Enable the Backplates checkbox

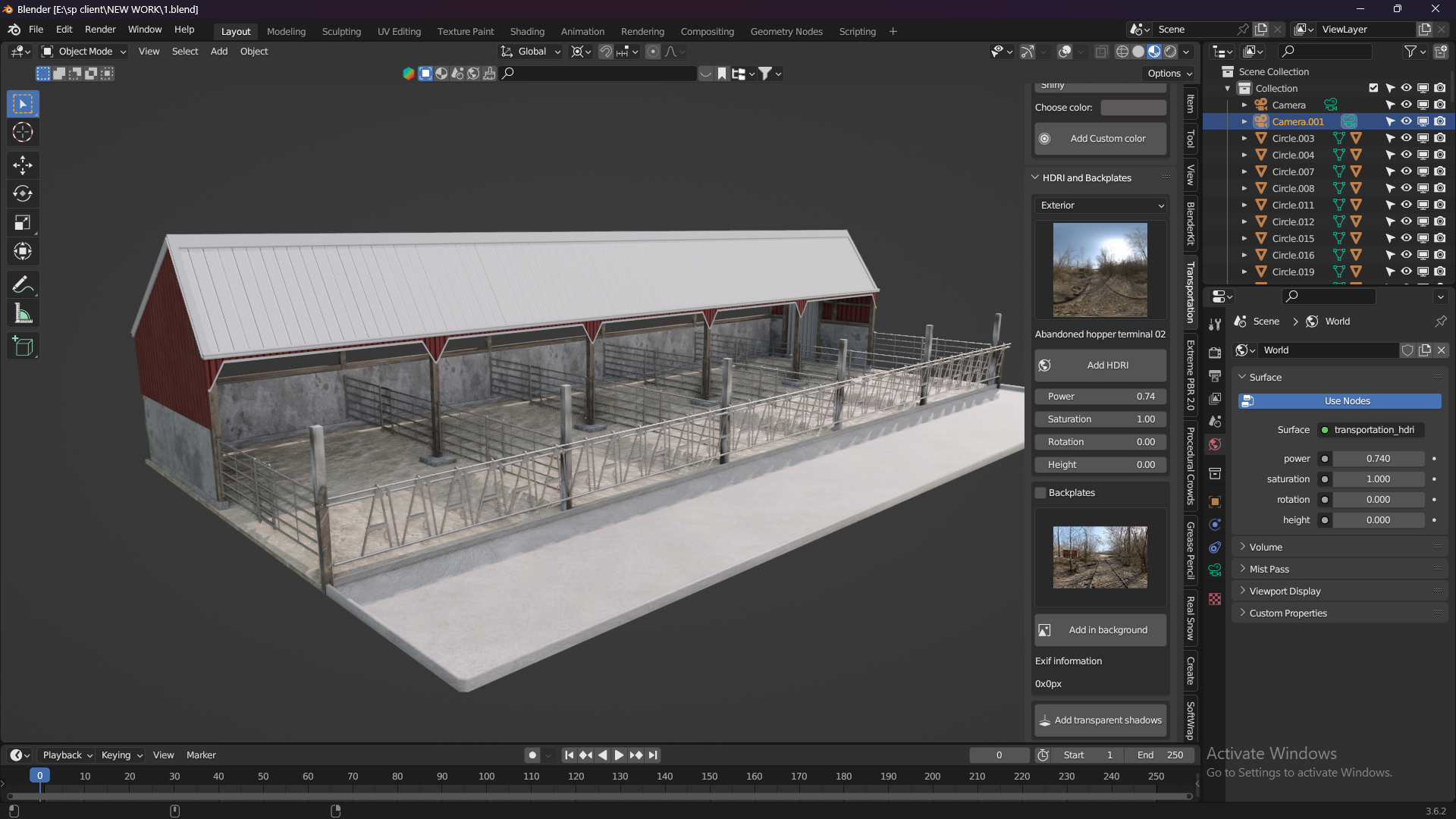[x=1040, y=492]
